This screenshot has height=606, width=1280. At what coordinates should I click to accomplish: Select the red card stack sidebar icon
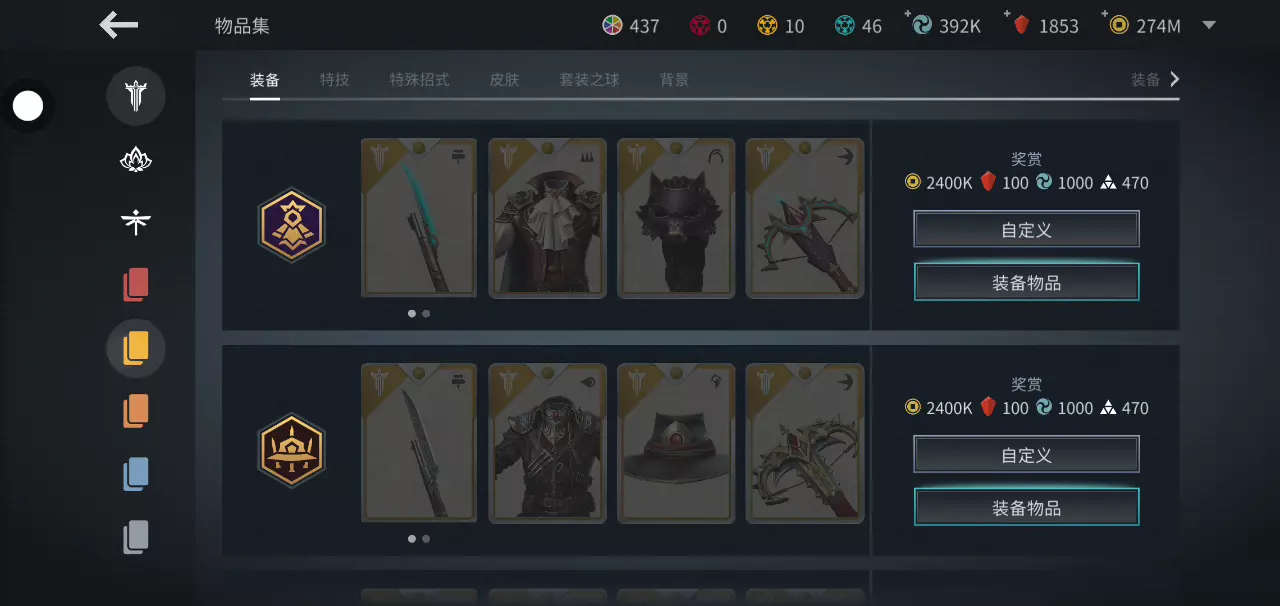coord(136,285)
